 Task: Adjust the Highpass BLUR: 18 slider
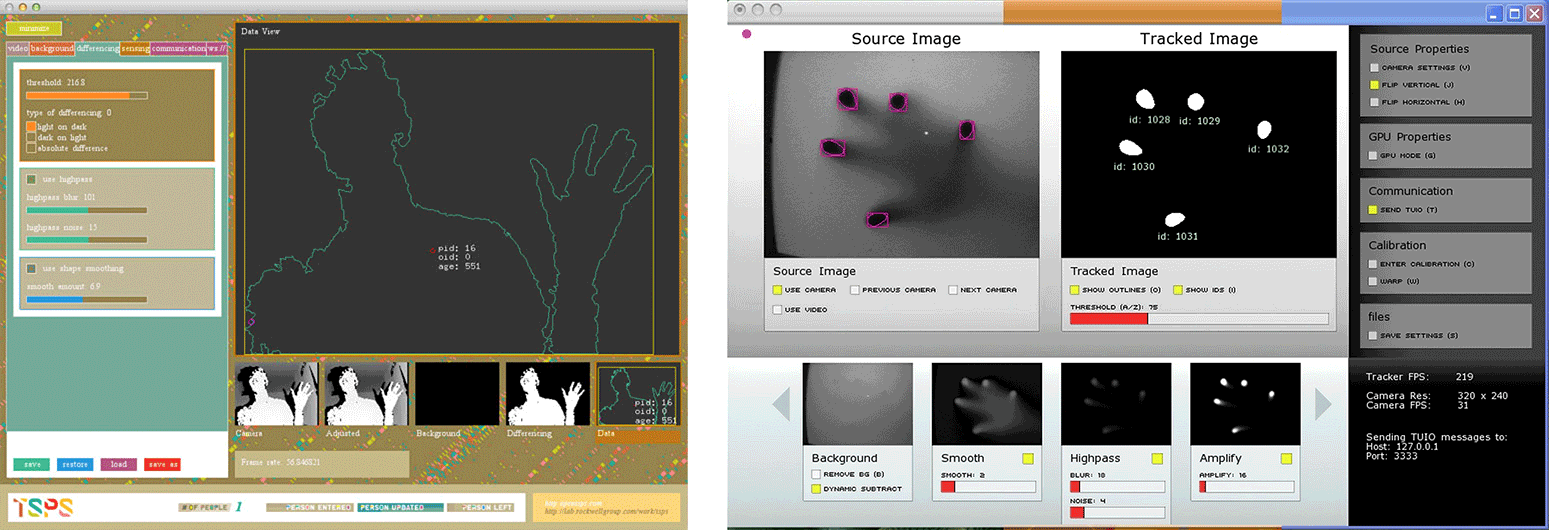(1117, 487)
